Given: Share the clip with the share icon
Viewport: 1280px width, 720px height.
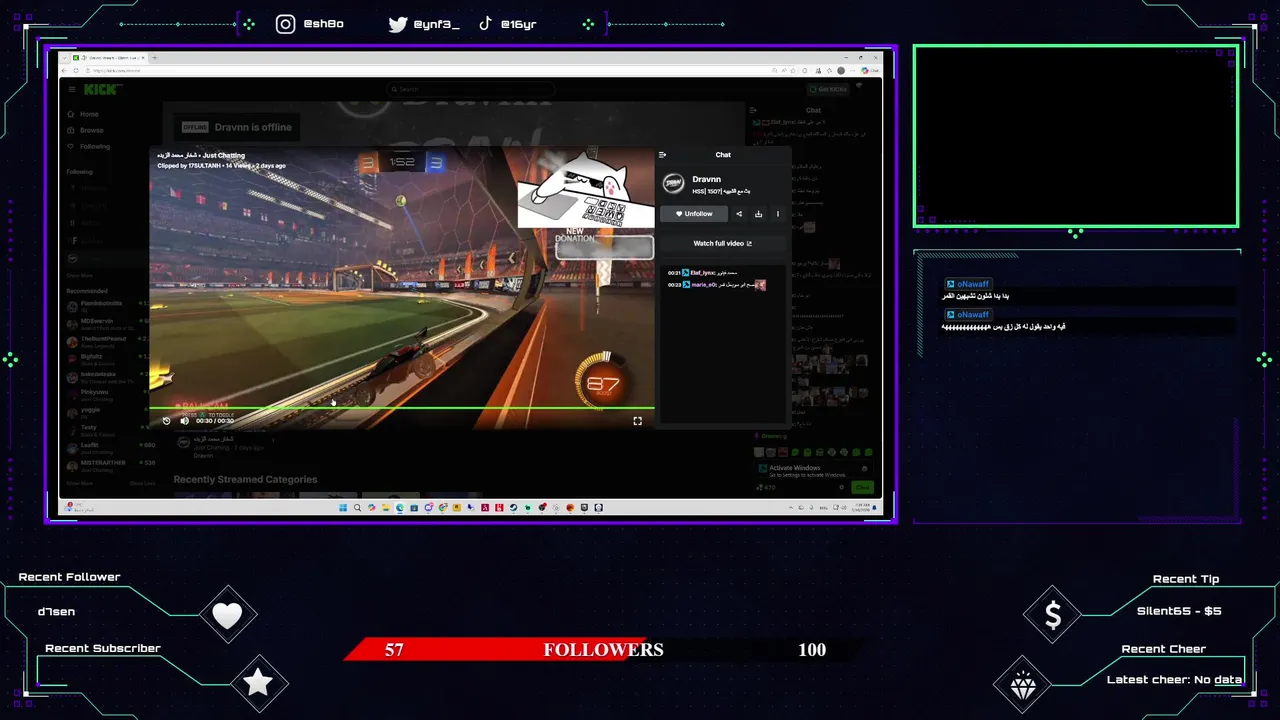Looking at the screenshot, I should (x=740, y=214).
